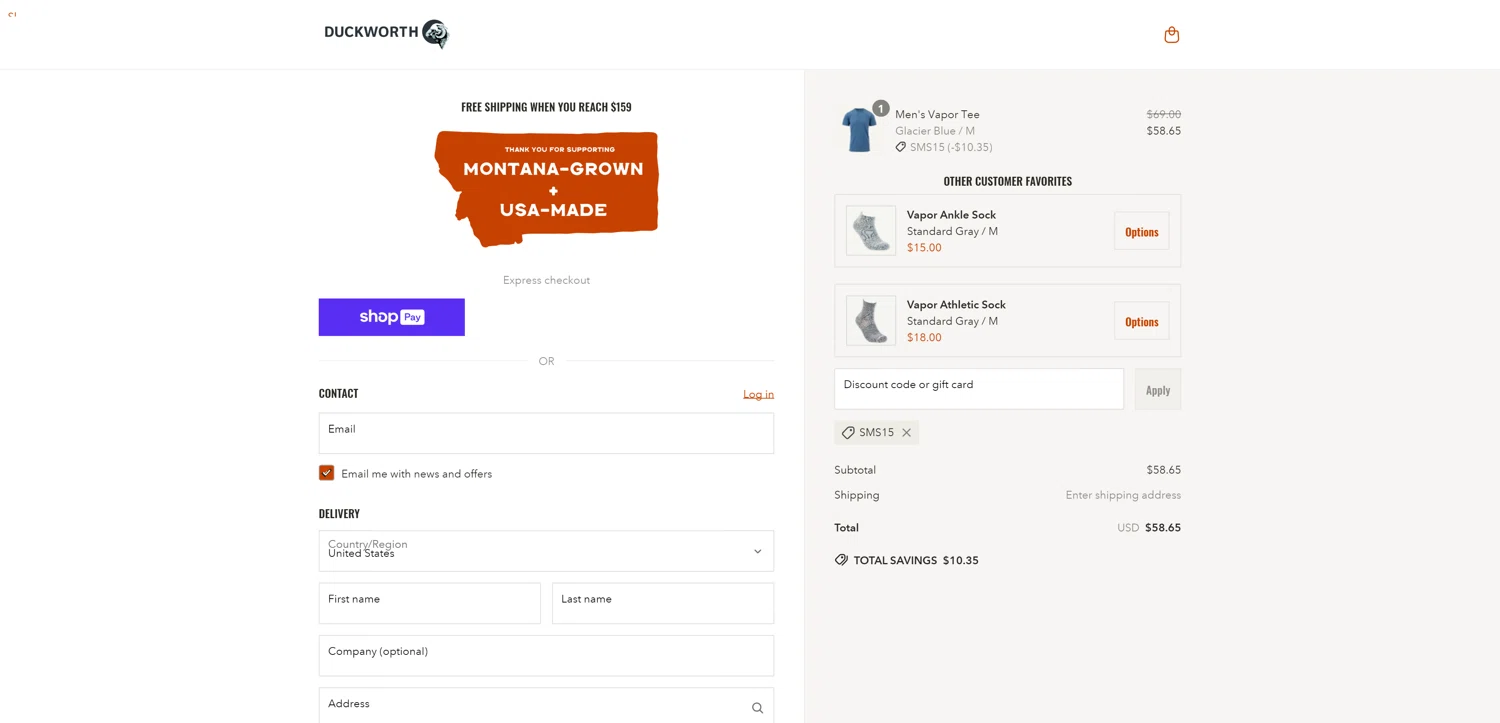Screen dimensions: 1500x723
Task: Remove the SMS15 discount code tag
Action: click(x=906, y=433)
